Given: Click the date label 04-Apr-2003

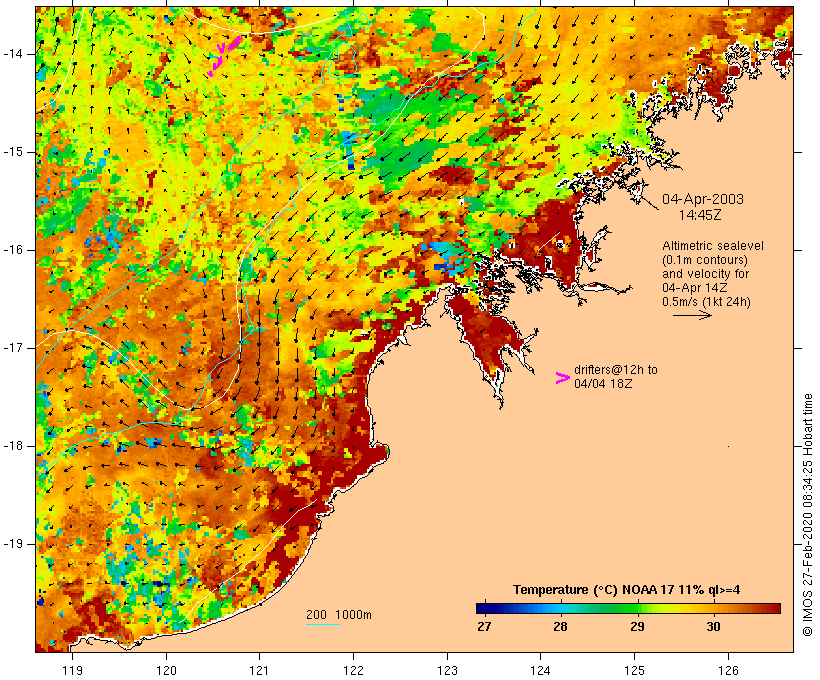Looking at the screenshot, I should (703, 199).
